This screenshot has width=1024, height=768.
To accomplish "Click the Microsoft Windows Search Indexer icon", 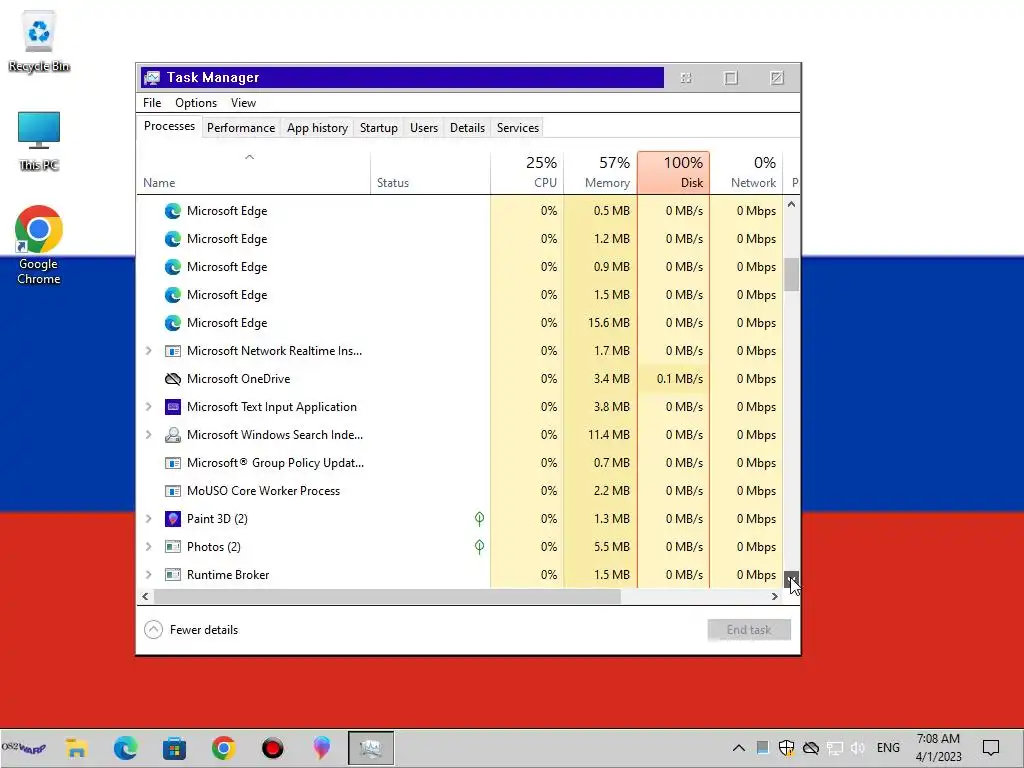I will pyautogui.click(x=172, y=435).
